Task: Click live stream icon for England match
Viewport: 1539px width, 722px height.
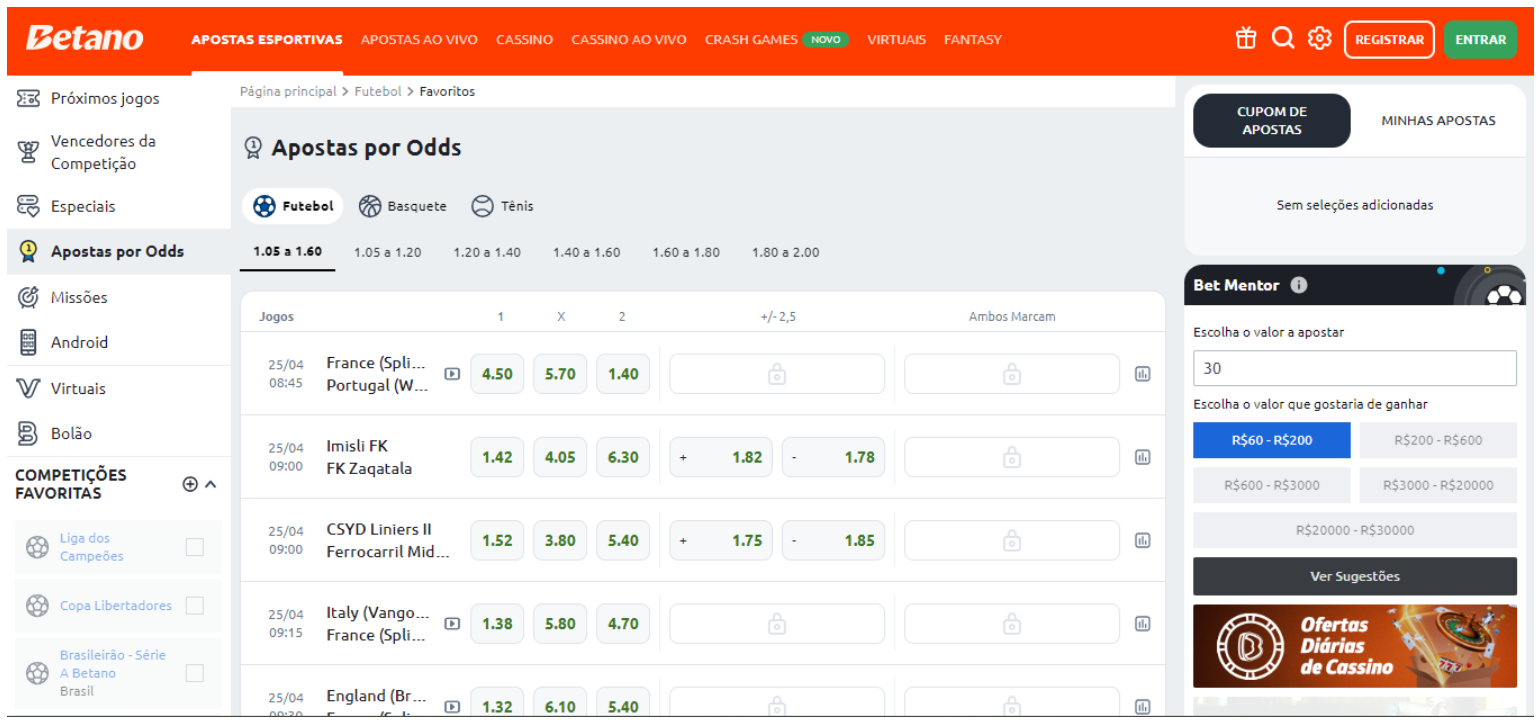Action: (x=452, y=706)
